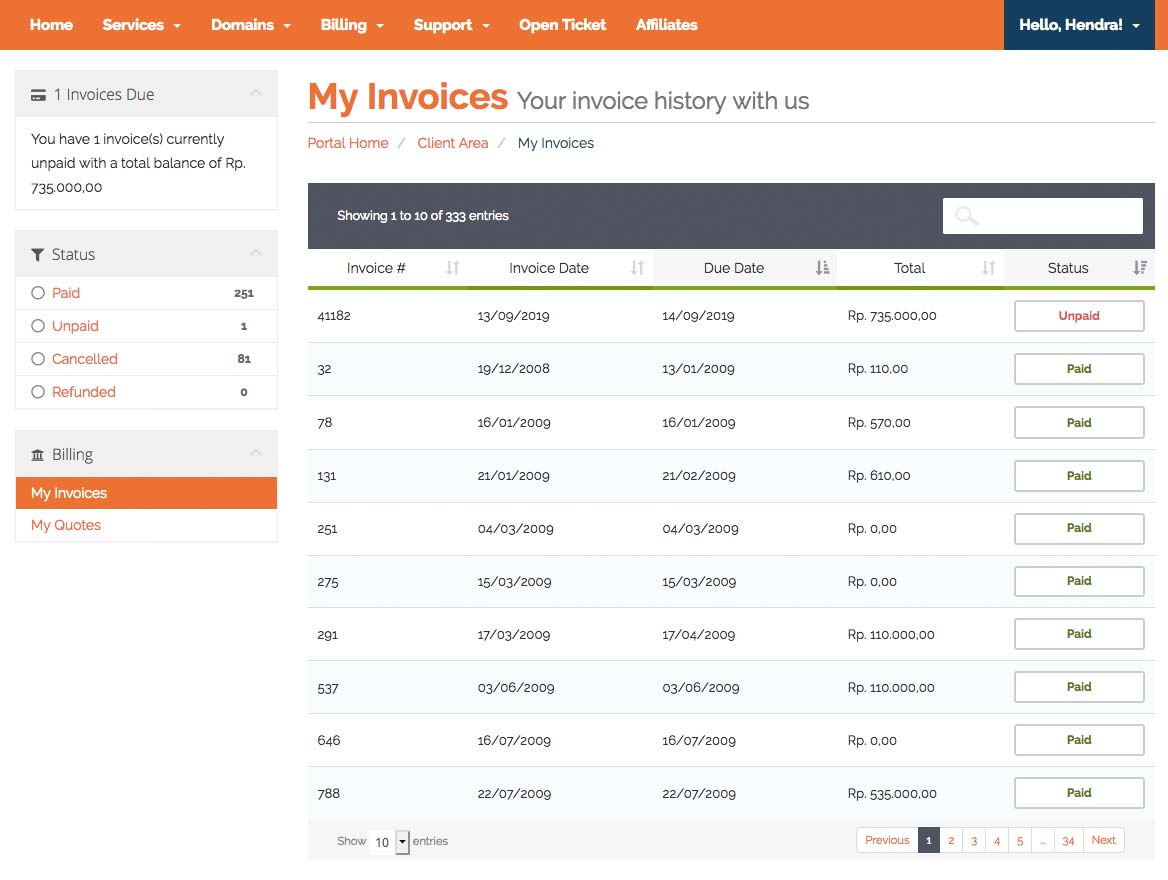Open the Show entries count dropdown
Image resolution: width=1168 pixels, height=880 pixels.
390,842
